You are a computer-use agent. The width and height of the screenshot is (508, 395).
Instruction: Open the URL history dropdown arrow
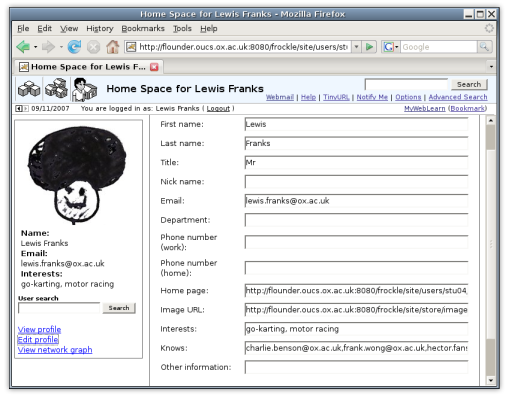356,47
